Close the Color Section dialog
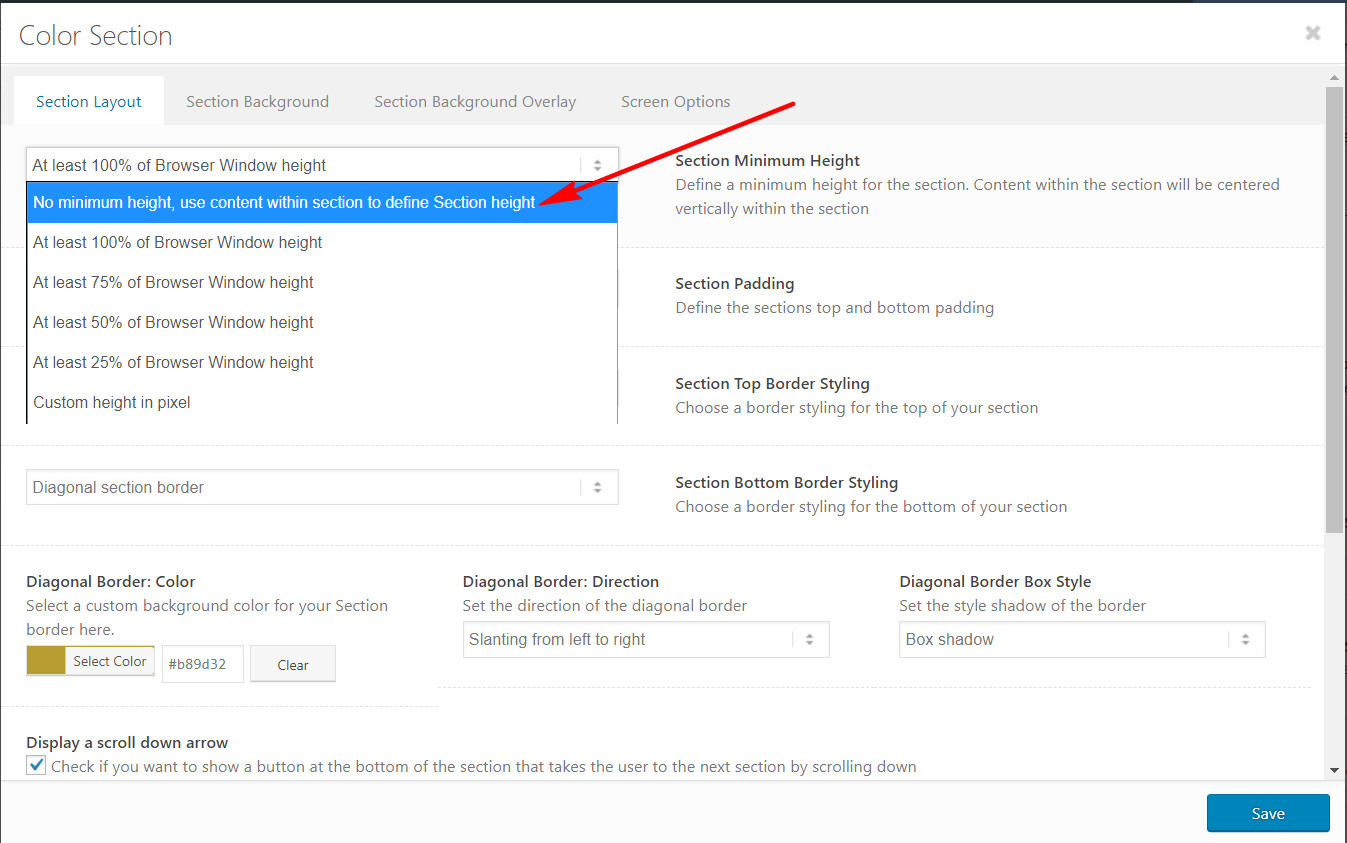Viewport: 1347px width, 843px height. pos(1313,33)
